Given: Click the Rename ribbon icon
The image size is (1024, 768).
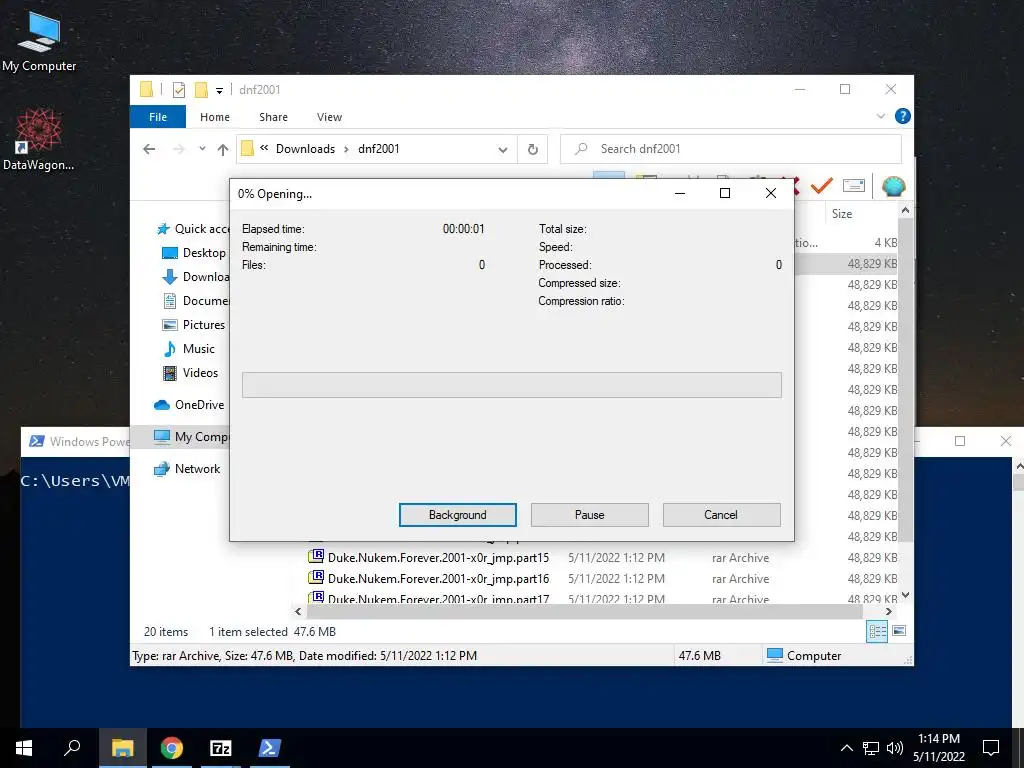Looking at the screenshot, I should [854, 185].
